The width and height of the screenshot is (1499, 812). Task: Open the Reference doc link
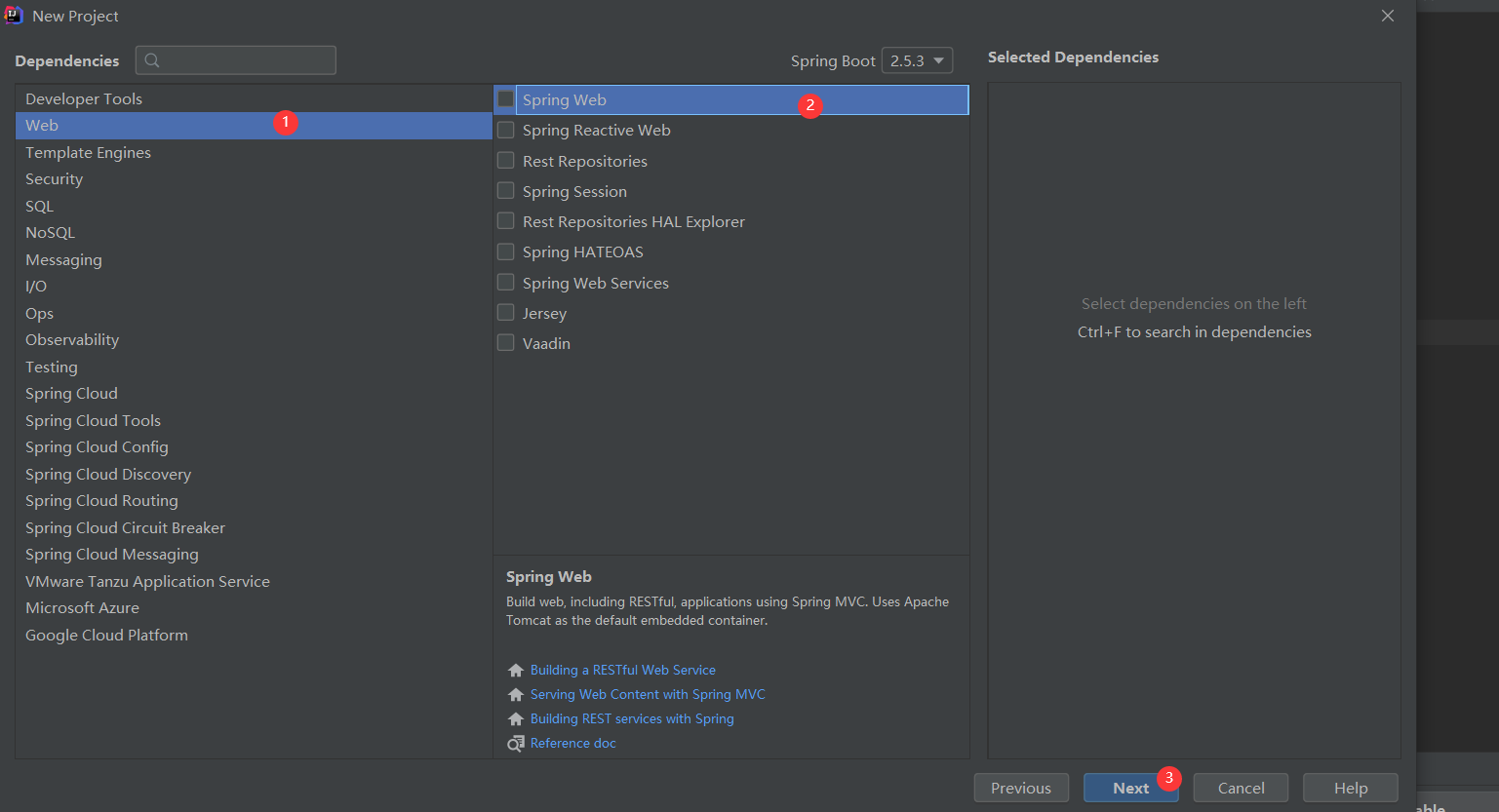(x=573, y=744)
